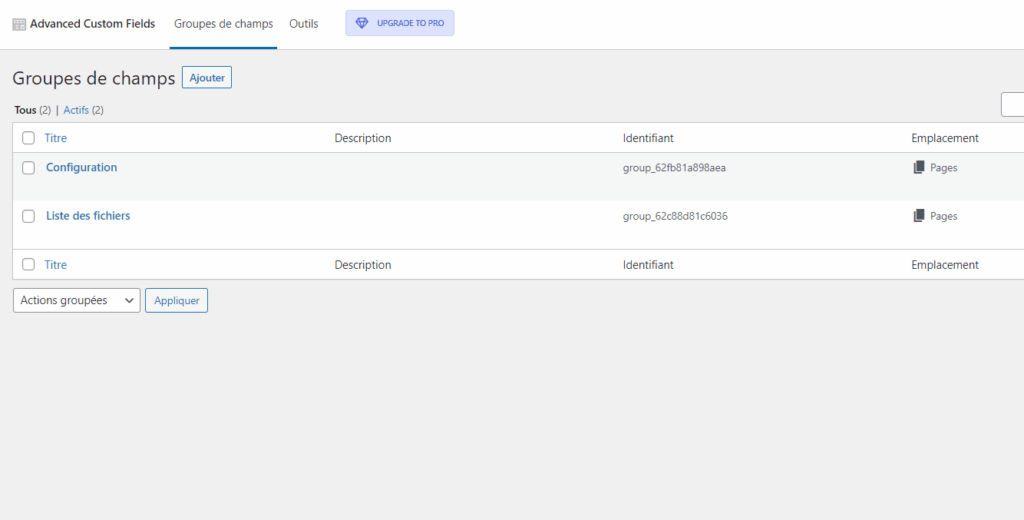Viewport: 1024px width, 520px height.
Task: Click the search input field at right
Action: click(1012, 105)
